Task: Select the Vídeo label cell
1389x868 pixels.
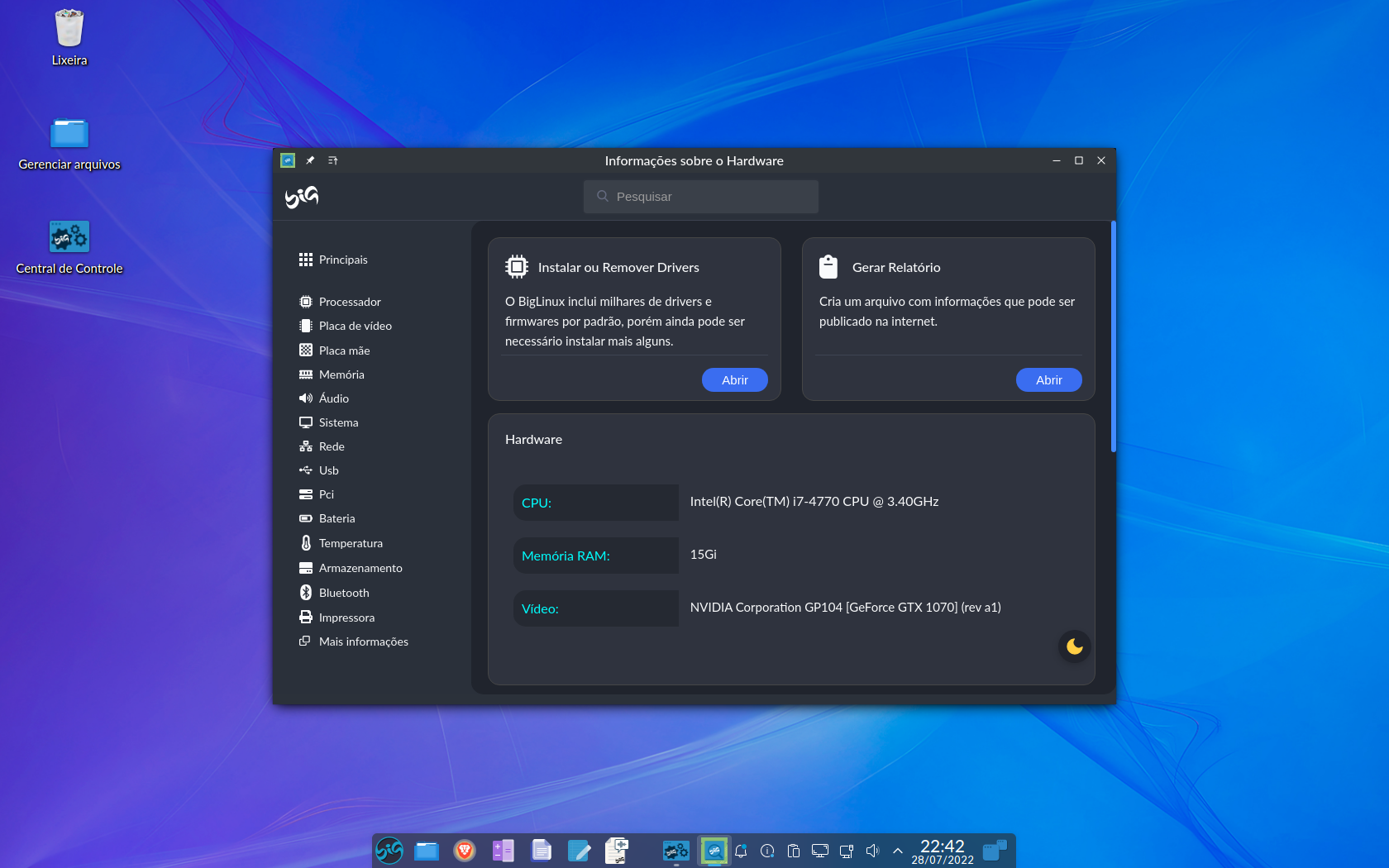Action: click(x=596, y=608)
